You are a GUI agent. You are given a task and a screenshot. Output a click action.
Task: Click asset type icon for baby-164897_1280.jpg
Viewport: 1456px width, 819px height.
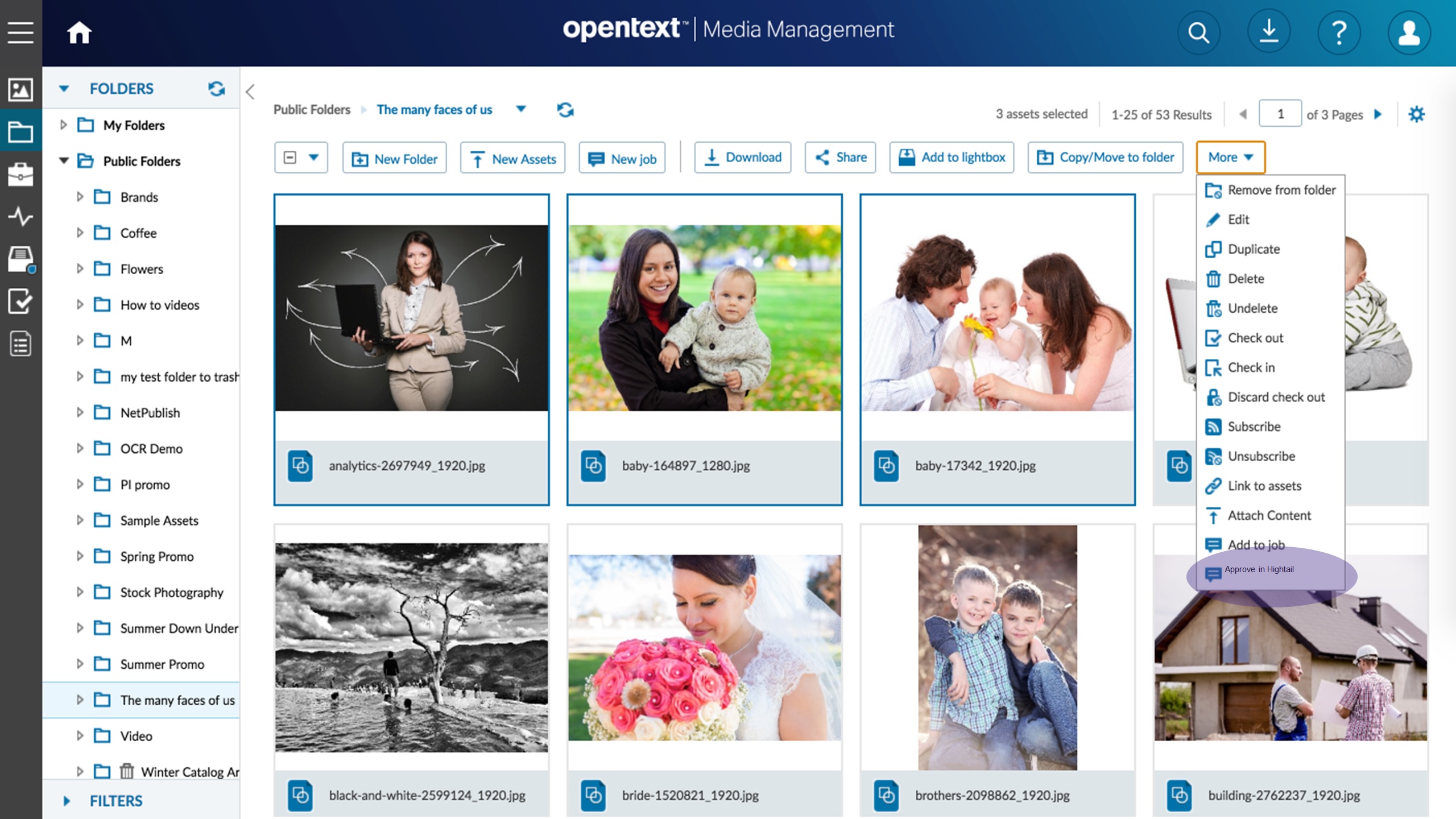tap(593, 466)
